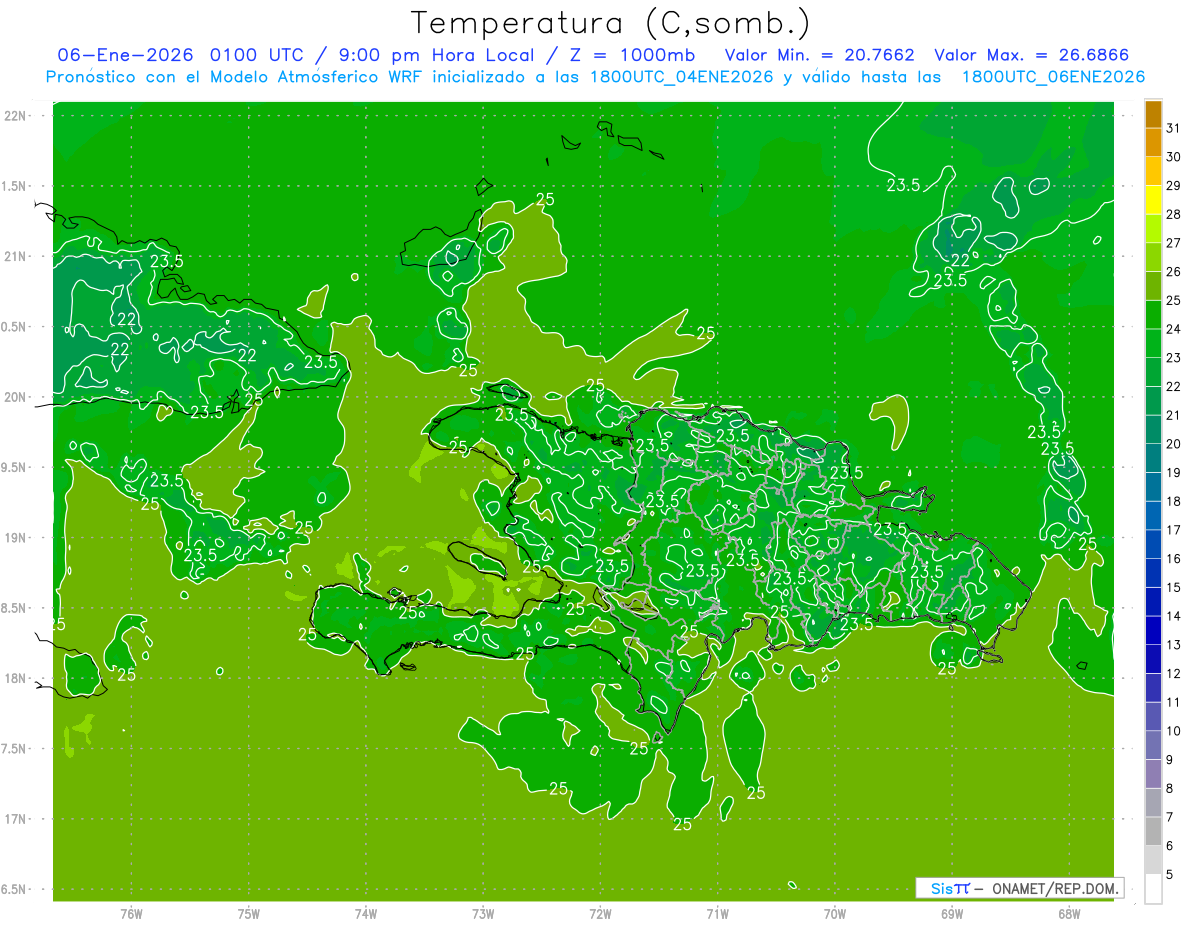This screenshot has width=1200, height=927.
Task: Click the color scale label "27"
Action: point(1173,243)
